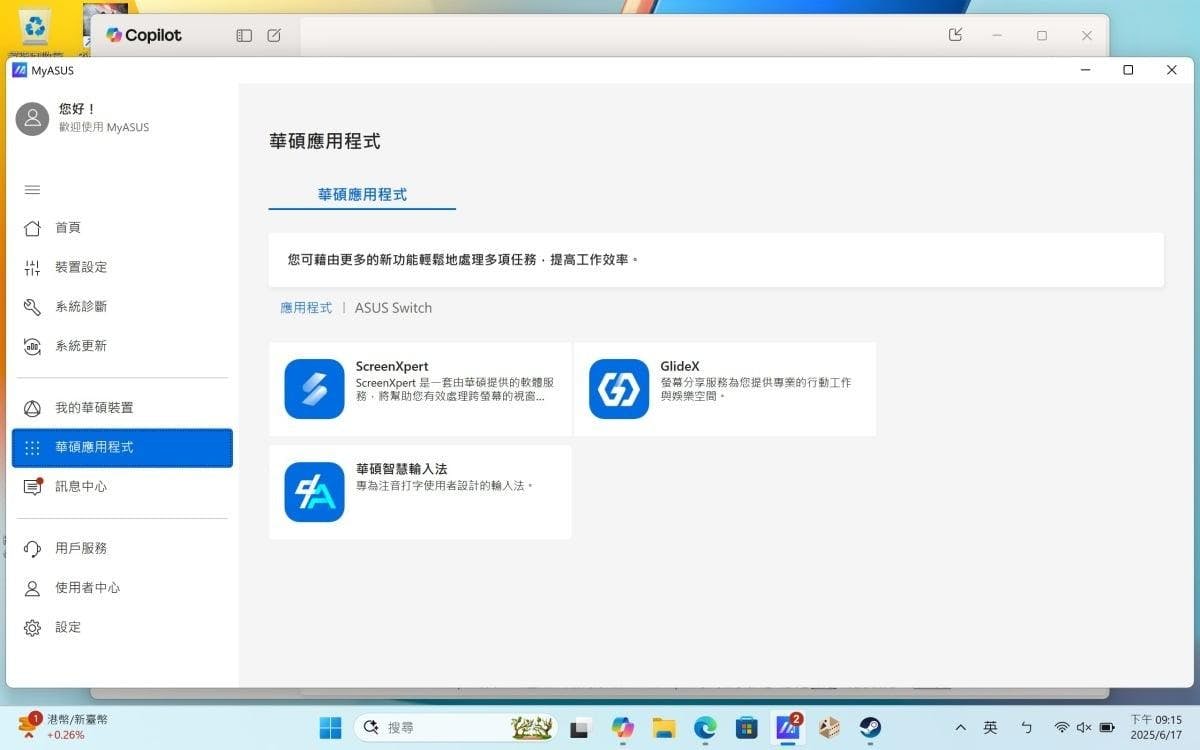This screenshot has height=750, width=1200.
Task: Click the battery tray icon
Action: (1107, 727)
